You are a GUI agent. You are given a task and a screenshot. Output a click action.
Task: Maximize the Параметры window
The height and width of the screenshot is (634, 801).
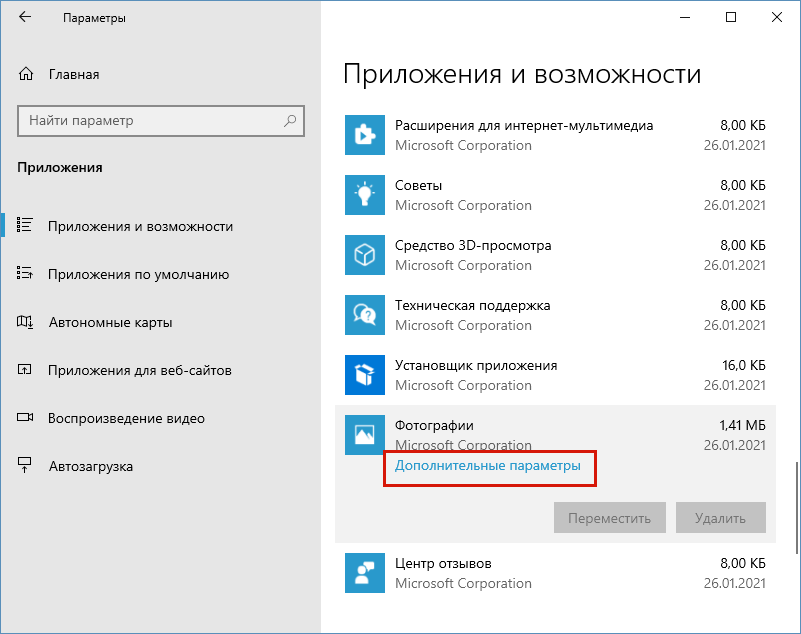pyautogui.click(x=731, y=17)
